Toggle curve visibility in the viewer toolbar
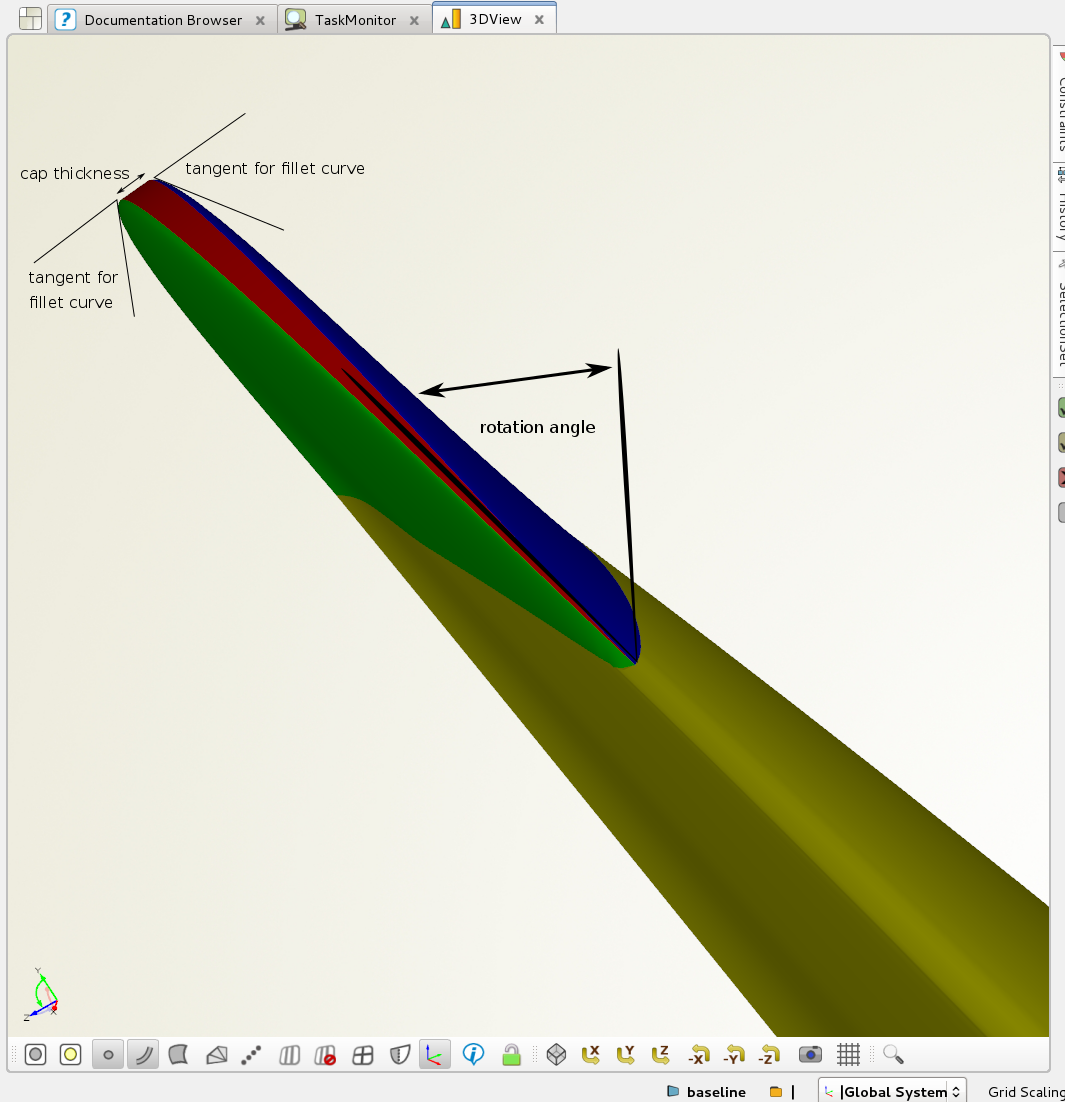This screenshot has width=1065, height=1102. (143, 1054)
